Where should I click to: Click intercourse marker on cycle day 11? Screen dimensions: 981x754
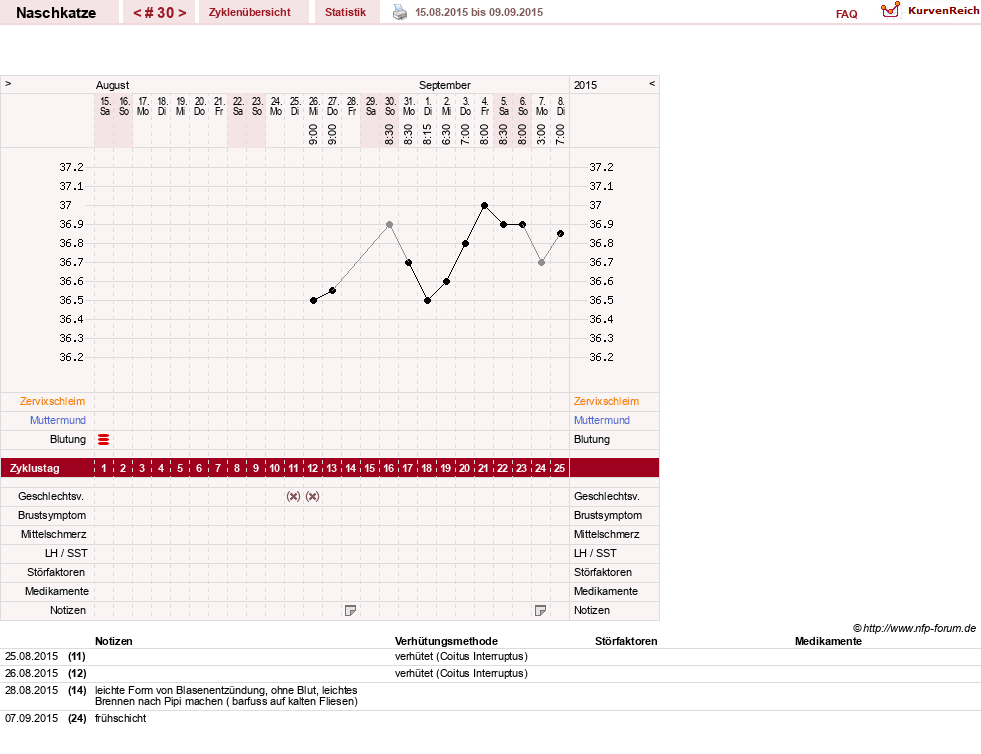(293, 496)
